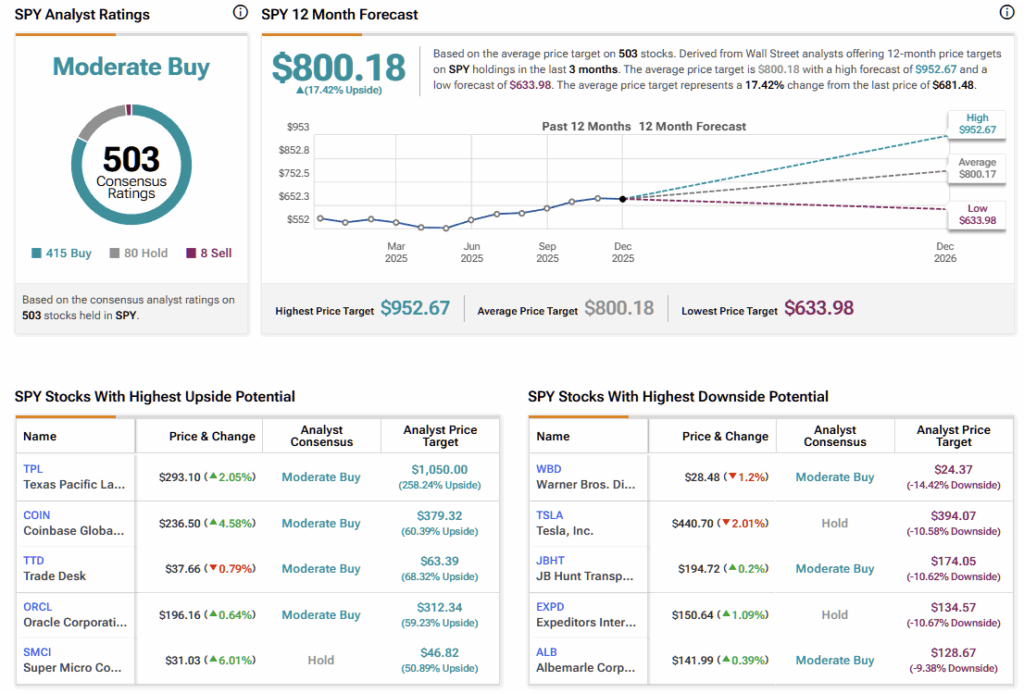Open the TPL ticker link

click(33, 468)
